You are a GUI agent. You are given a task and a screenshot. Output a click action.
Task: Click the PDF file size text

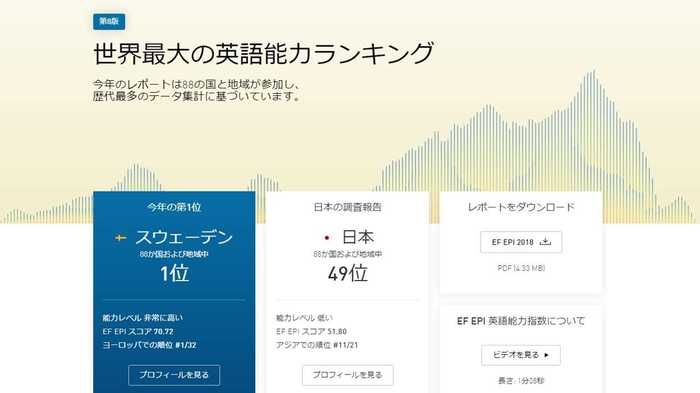pyautogui.click(x=521, y=268)
